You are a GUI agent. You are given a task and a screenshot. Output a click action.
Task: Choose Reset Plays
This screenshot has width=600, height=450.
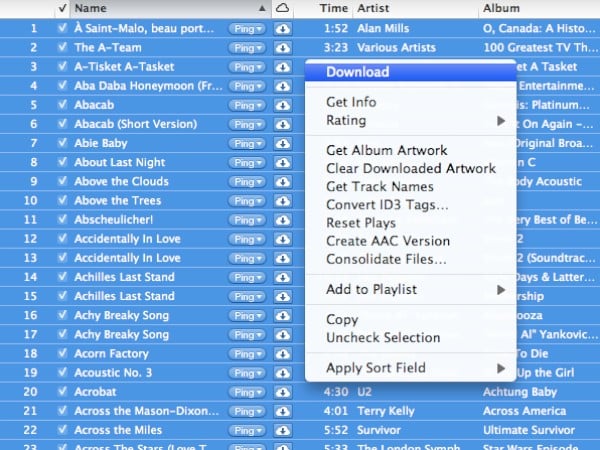click(411, 223)
